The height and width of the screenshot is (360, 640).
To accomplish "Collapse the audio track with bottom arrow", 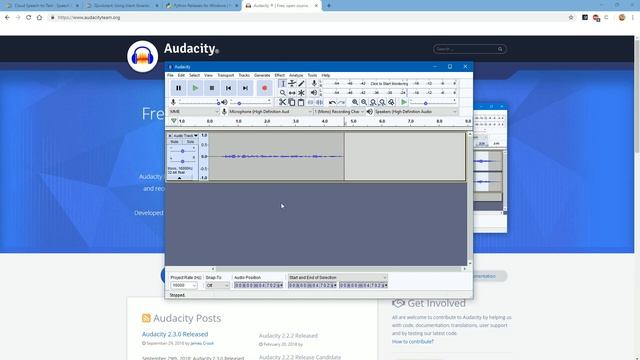I will [180, 178].
